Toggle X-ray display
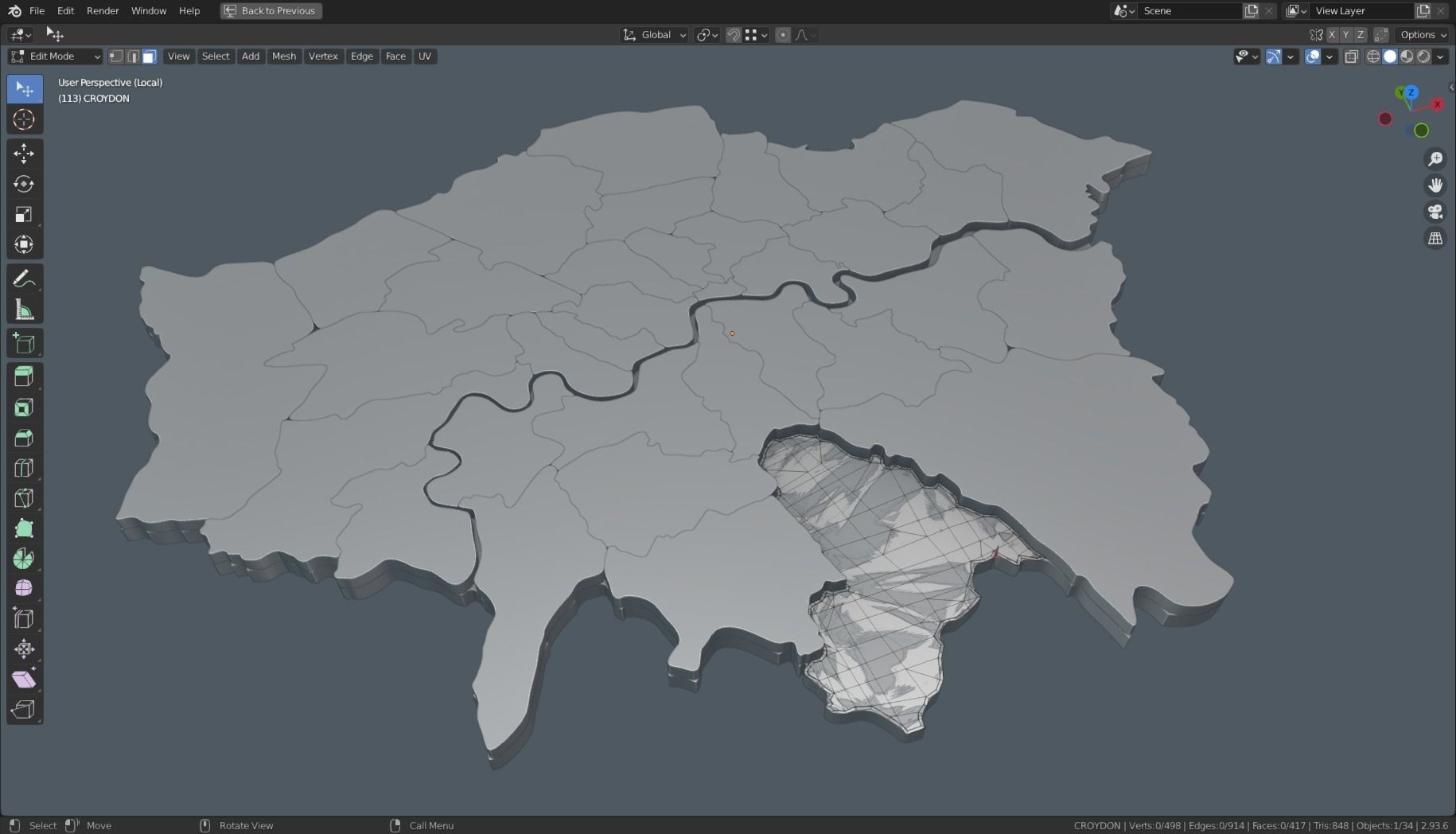The width and height of the screenshot is (1456, 834). [1351, 57]
